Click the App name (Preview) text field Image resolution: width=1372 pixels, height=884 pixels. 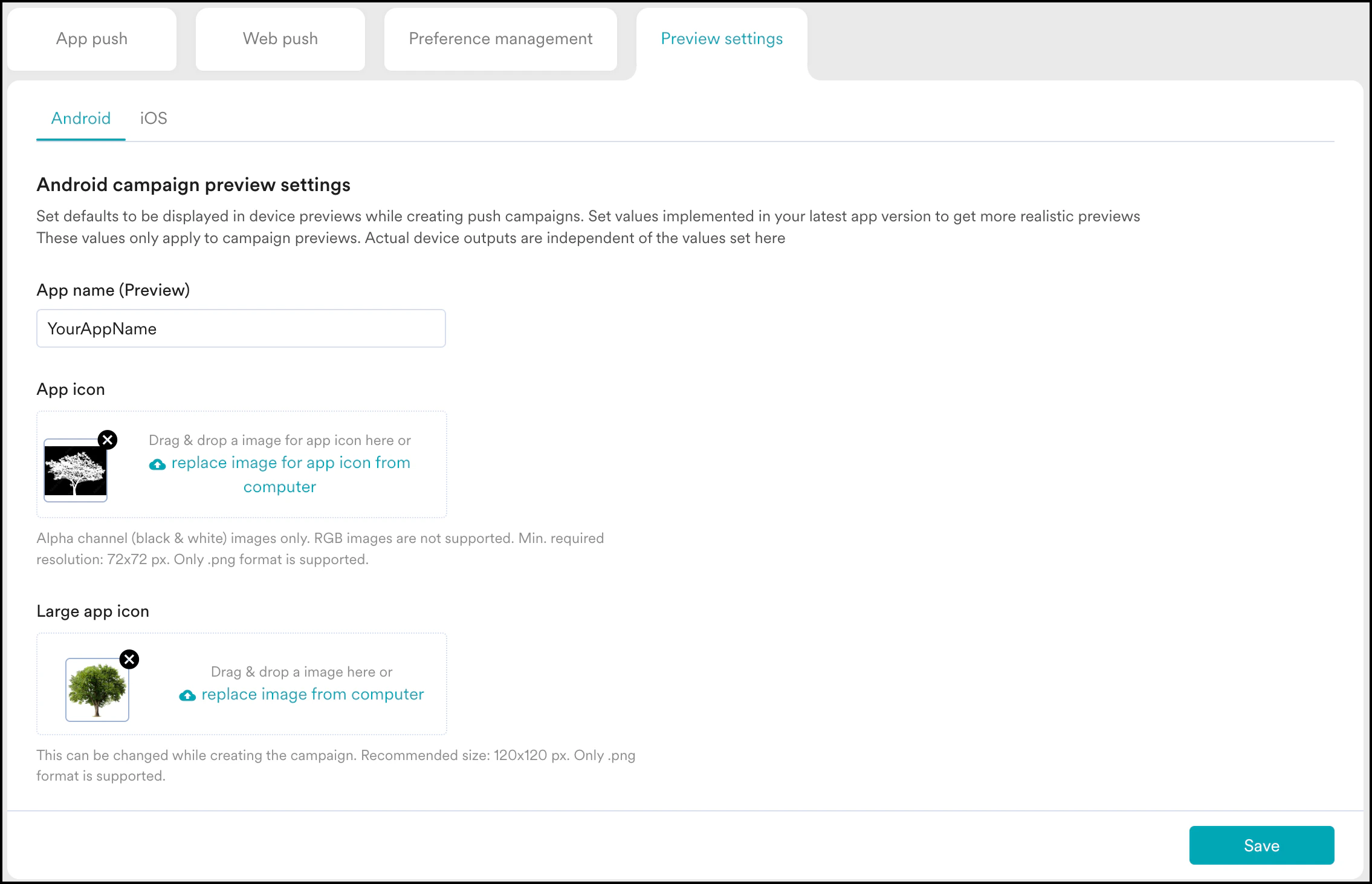241,328
